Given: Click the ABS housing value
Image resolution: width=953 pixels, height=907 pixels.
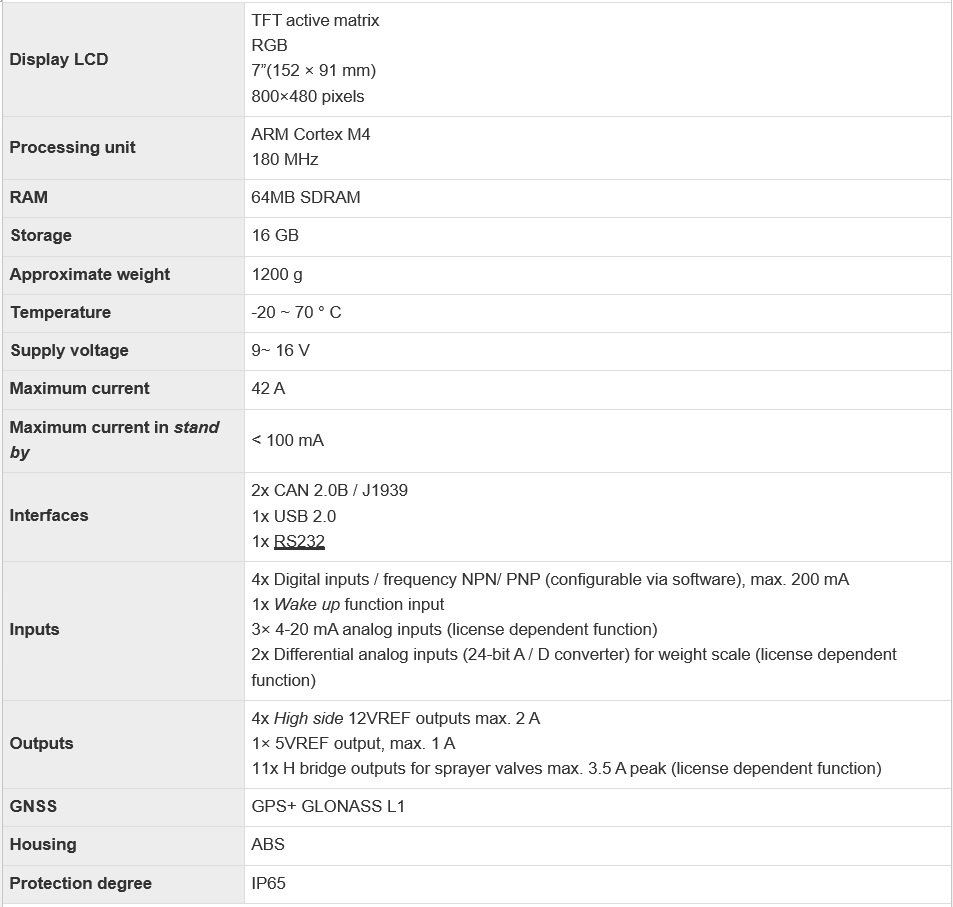Looking at the screenshot, I should (268, 844).
